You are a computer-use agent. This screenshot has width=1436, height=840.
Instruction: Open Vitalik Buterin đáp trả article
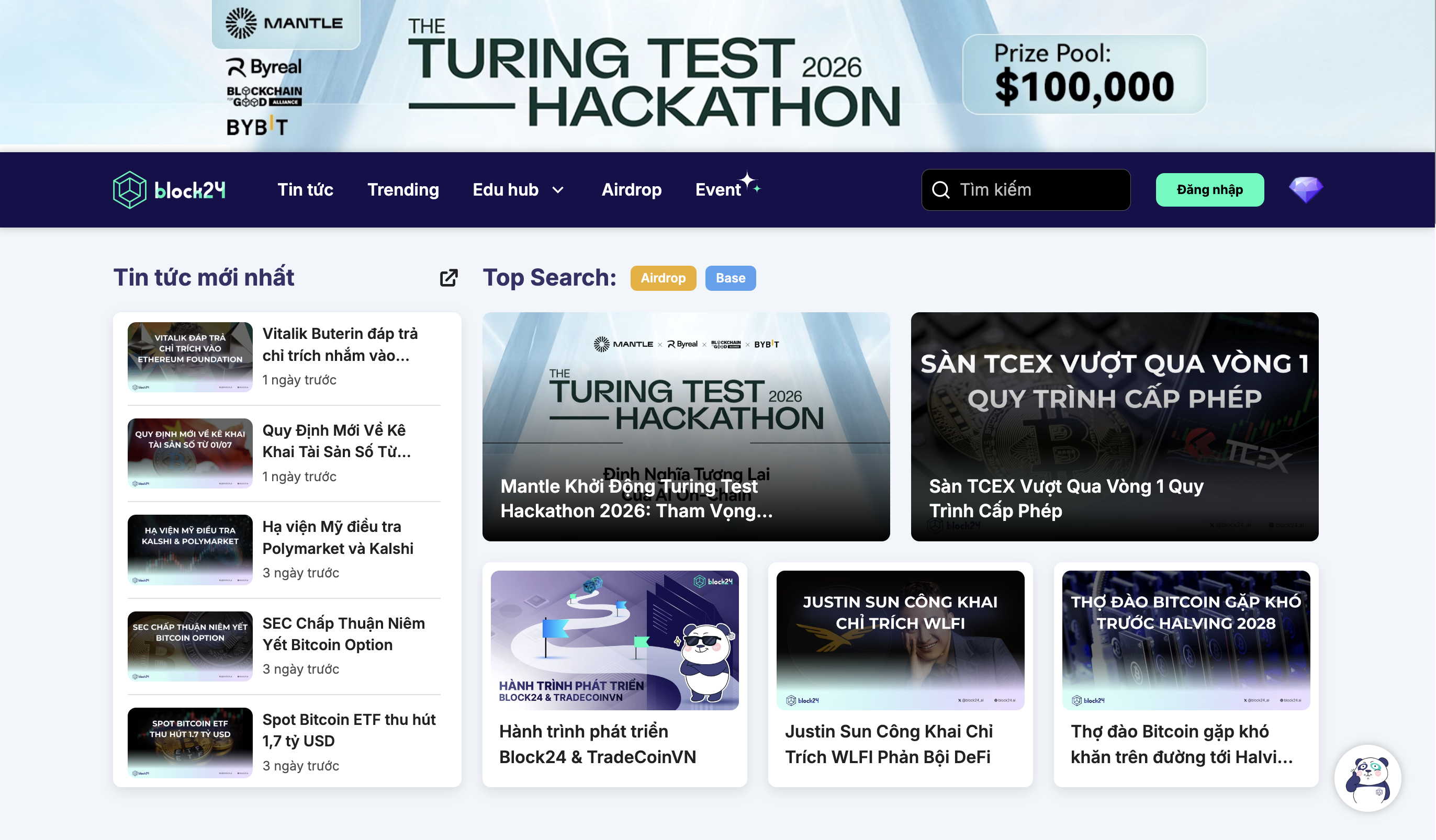(x=340, y=344)
